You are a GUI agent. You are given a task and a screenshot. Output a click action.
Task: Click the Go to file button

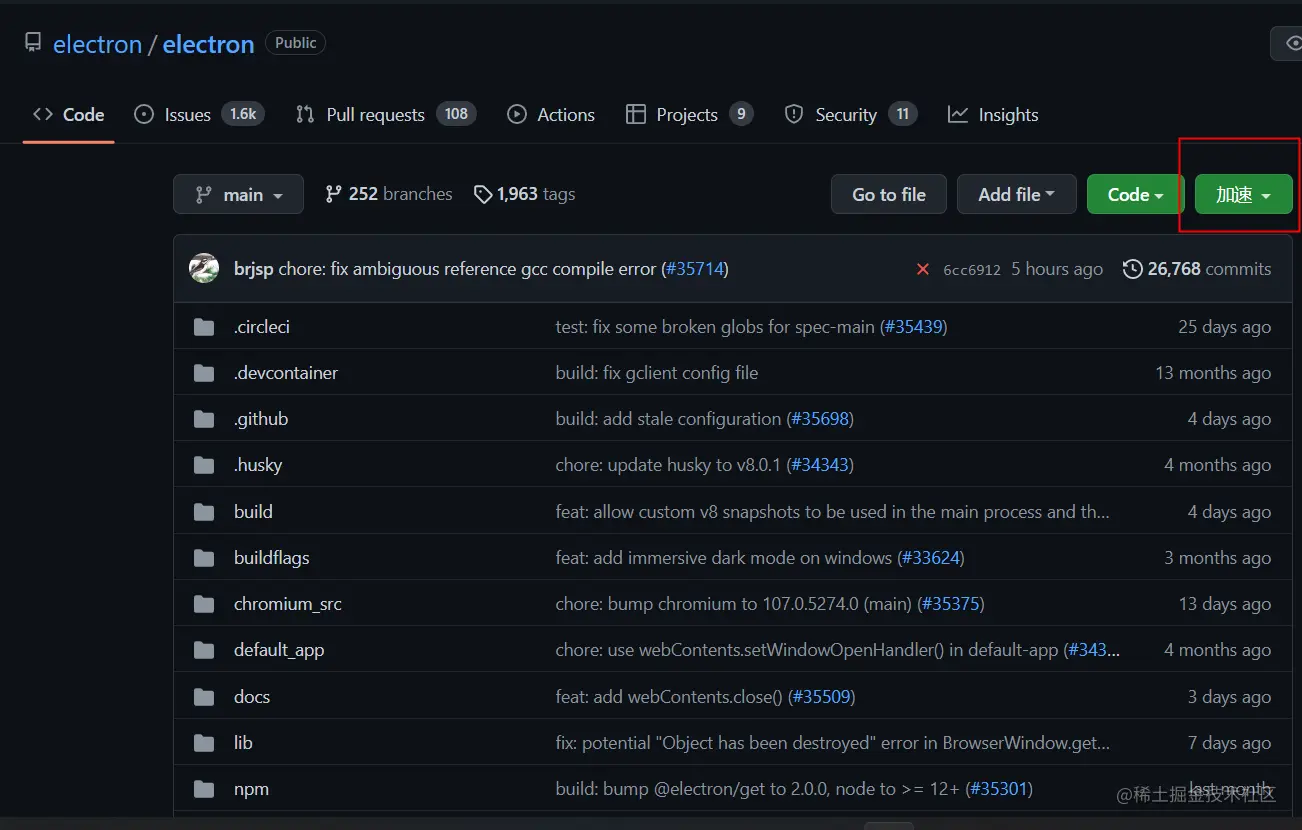pyautogui.click(x=889, y=195)
